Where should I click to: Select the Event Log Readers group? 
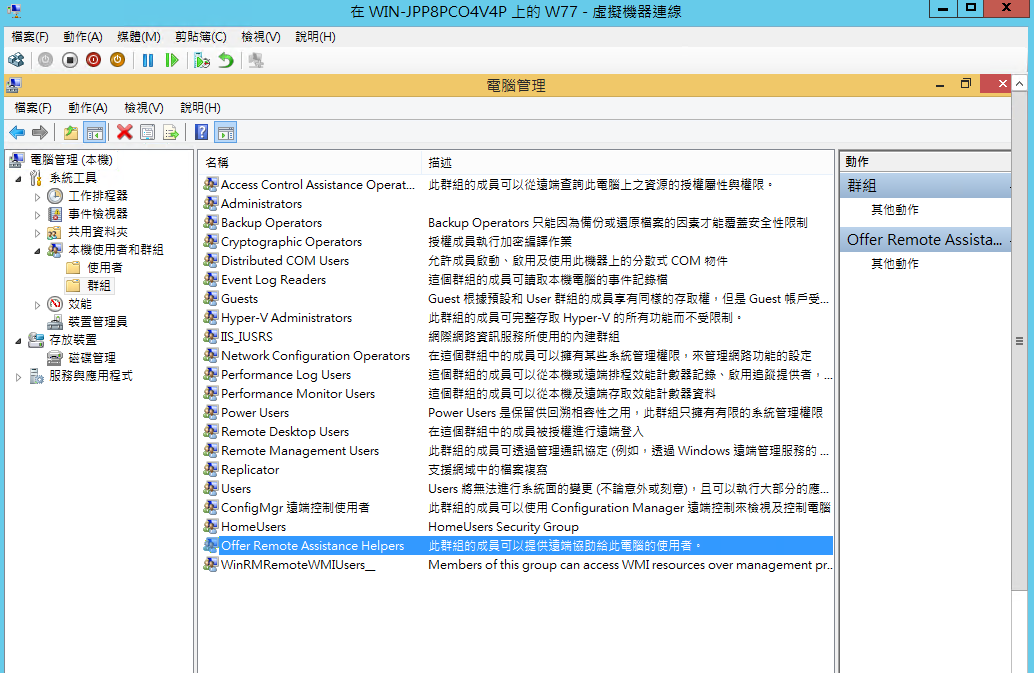(x=273, y=280)
